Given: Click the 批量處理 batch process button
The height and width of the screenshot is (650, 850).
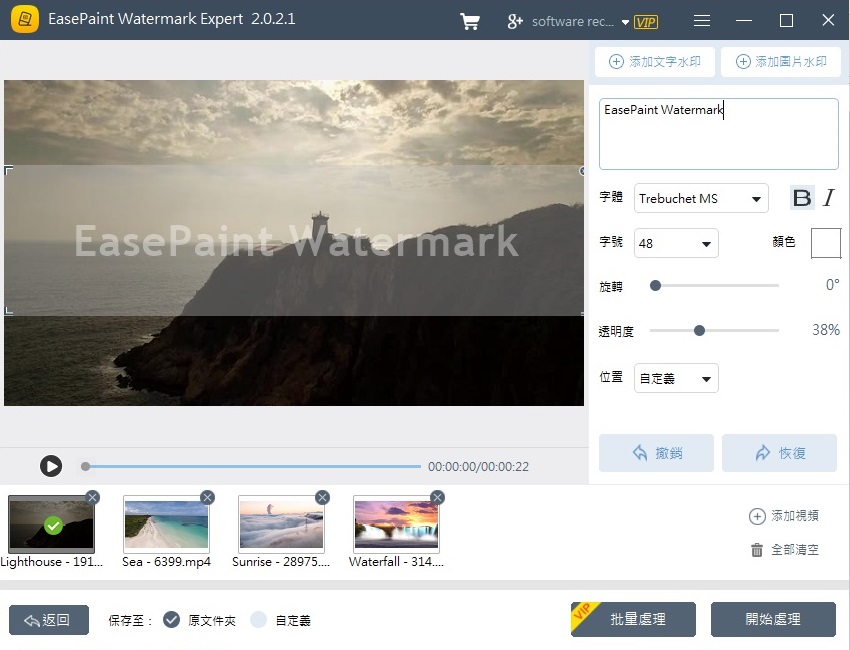Looking at the screenshot, I should point(633,619).
